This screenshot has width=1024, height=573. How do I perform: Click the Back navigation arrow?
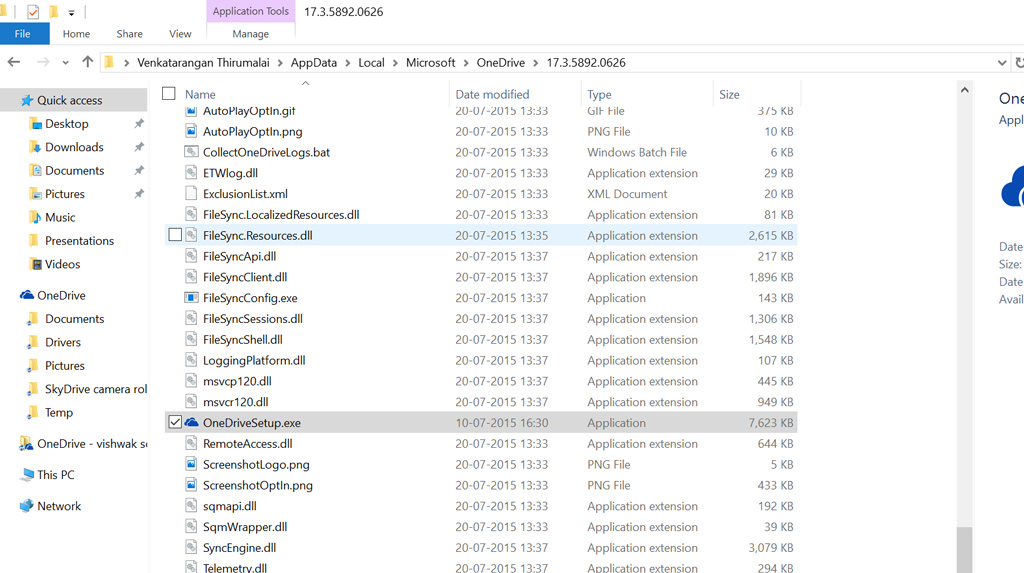[x=14, y=62]
